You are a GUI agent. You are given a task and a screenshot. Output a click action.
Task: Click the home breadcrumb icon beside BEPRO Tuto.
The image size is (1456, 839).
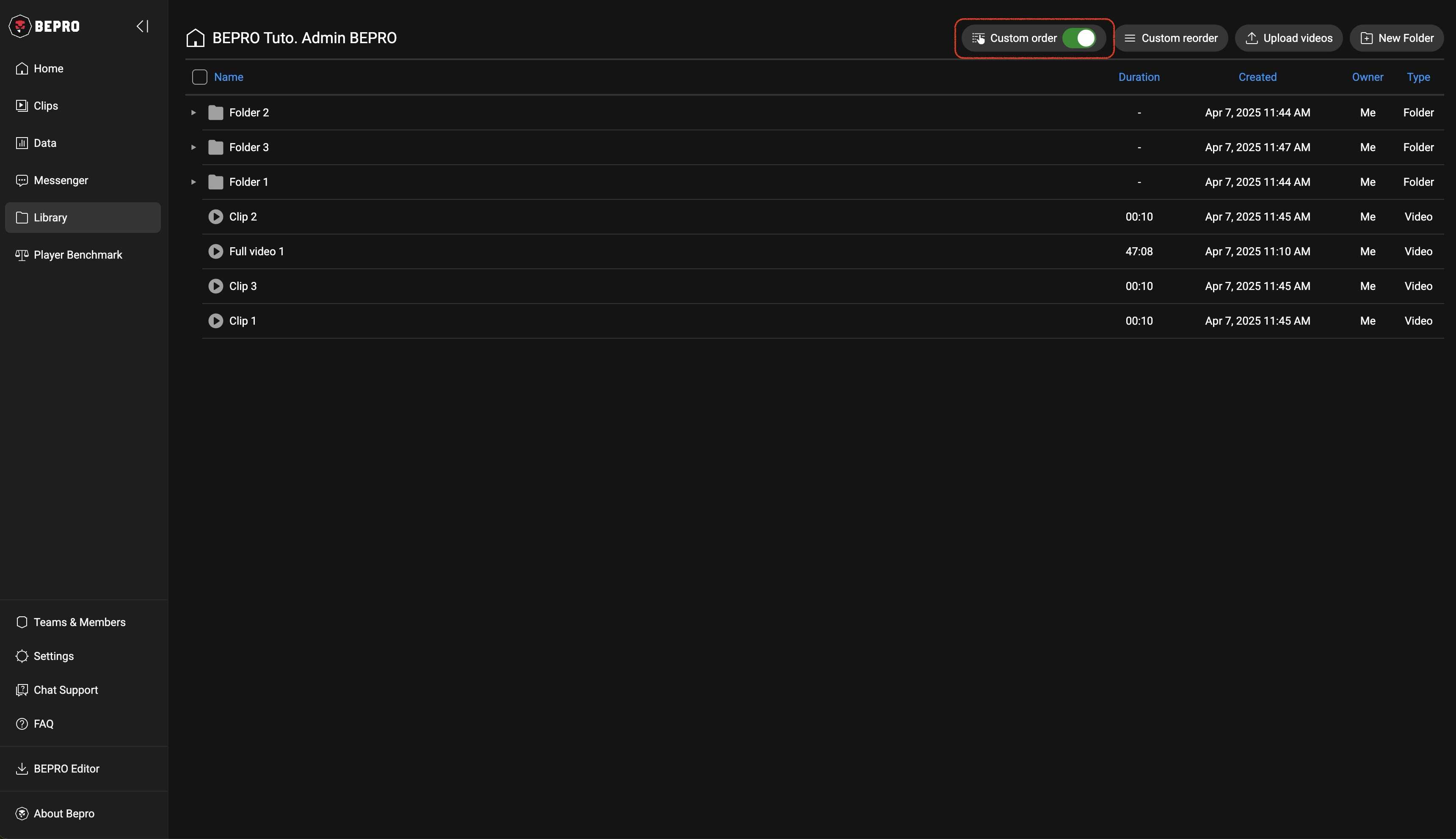(195, 38)
